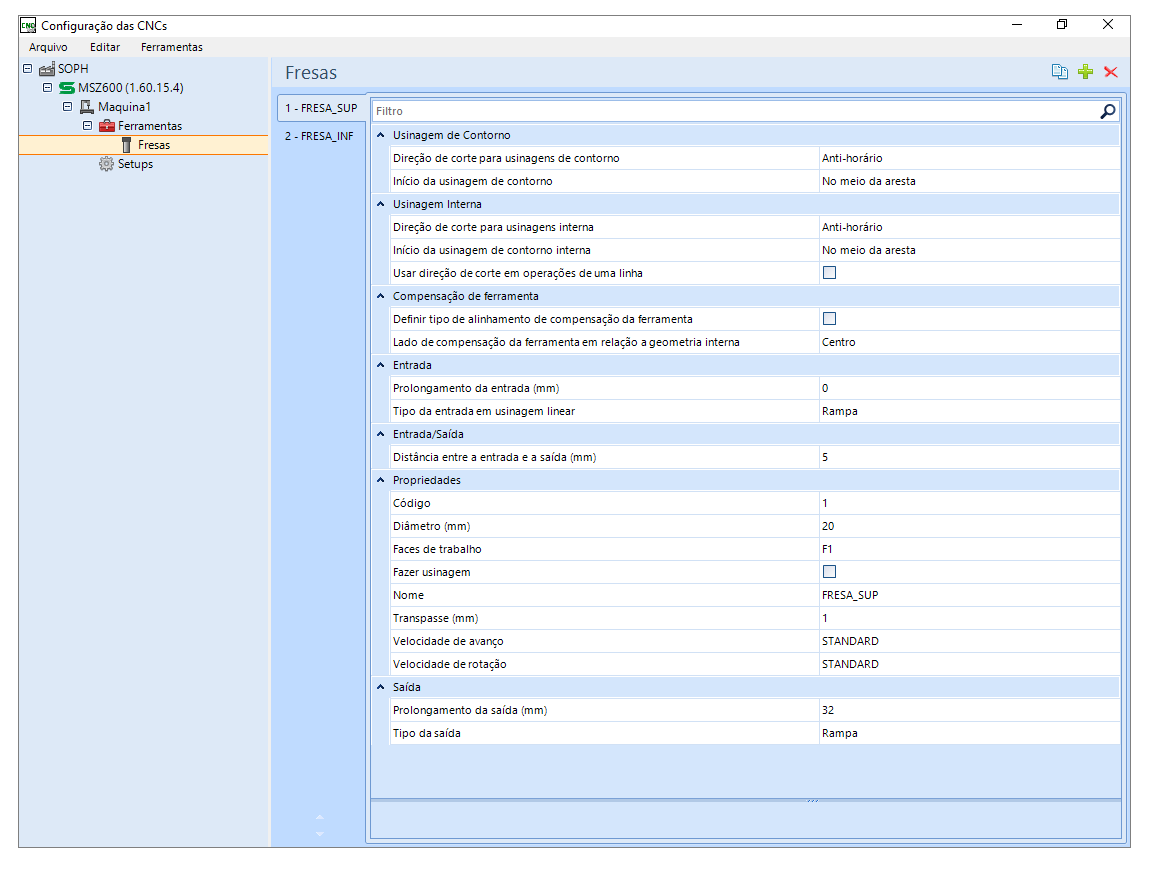The width and height of the screenshot is (1149, 873).
Task: Open the Ferramentas menu
Action: point(171,47)
